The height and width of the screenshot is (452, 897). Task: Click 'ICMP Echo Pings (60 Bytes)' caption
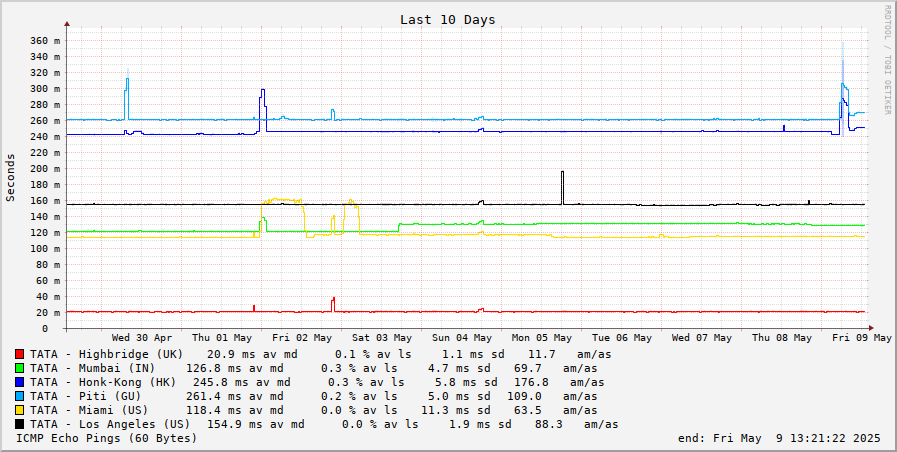[x=106, y=438]
